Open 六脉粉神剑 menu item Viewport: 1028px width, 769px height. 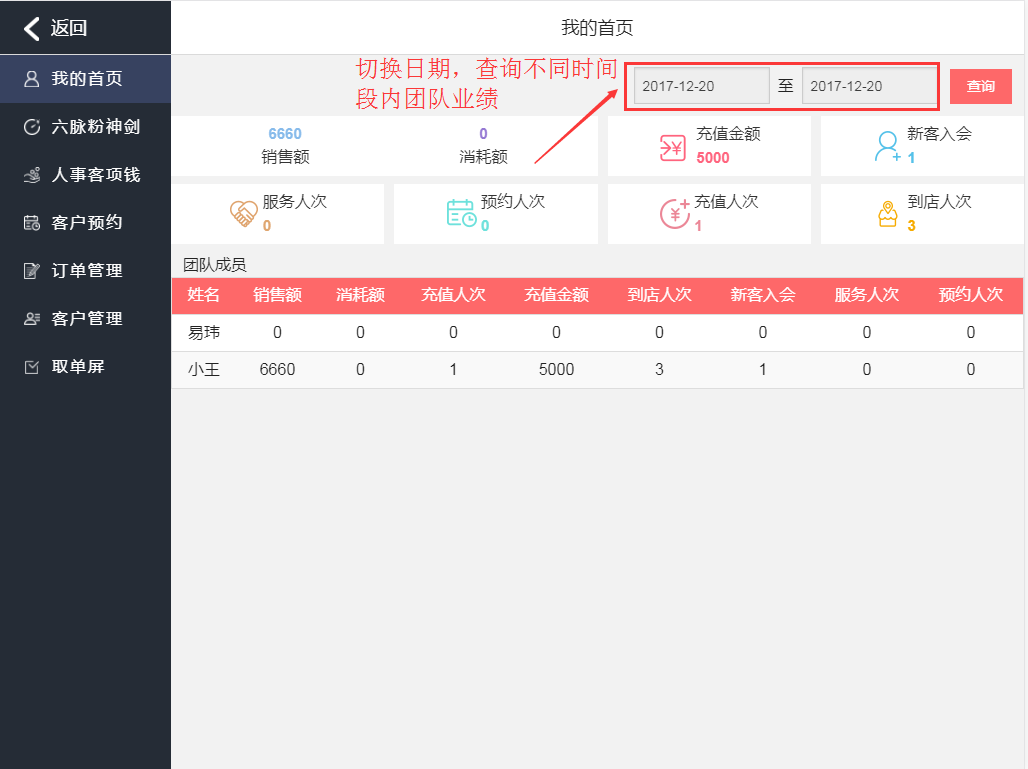[x=86, y=127]
